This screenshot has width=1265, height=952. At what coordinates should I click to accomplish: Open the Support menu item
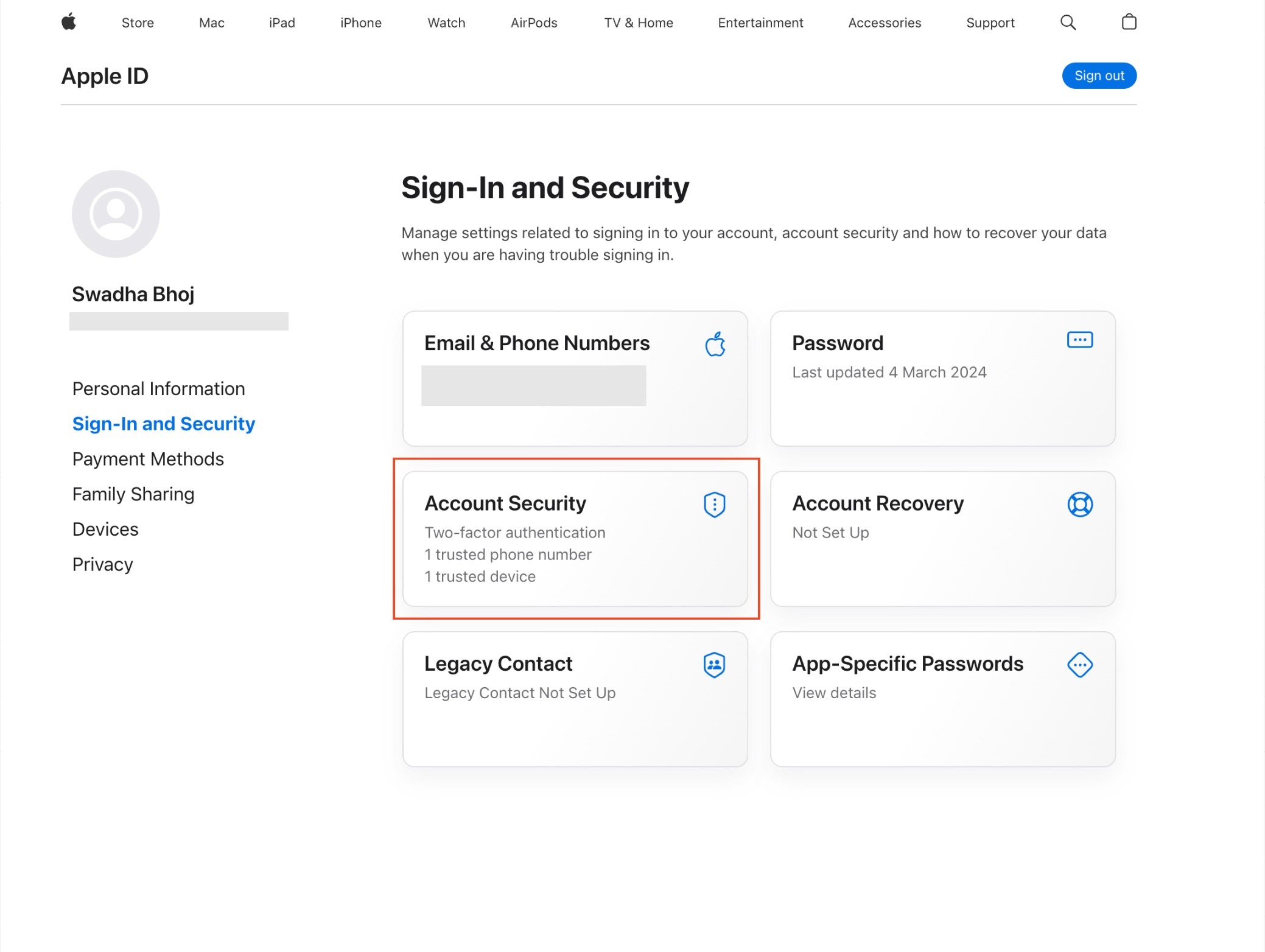click(990, 23)
